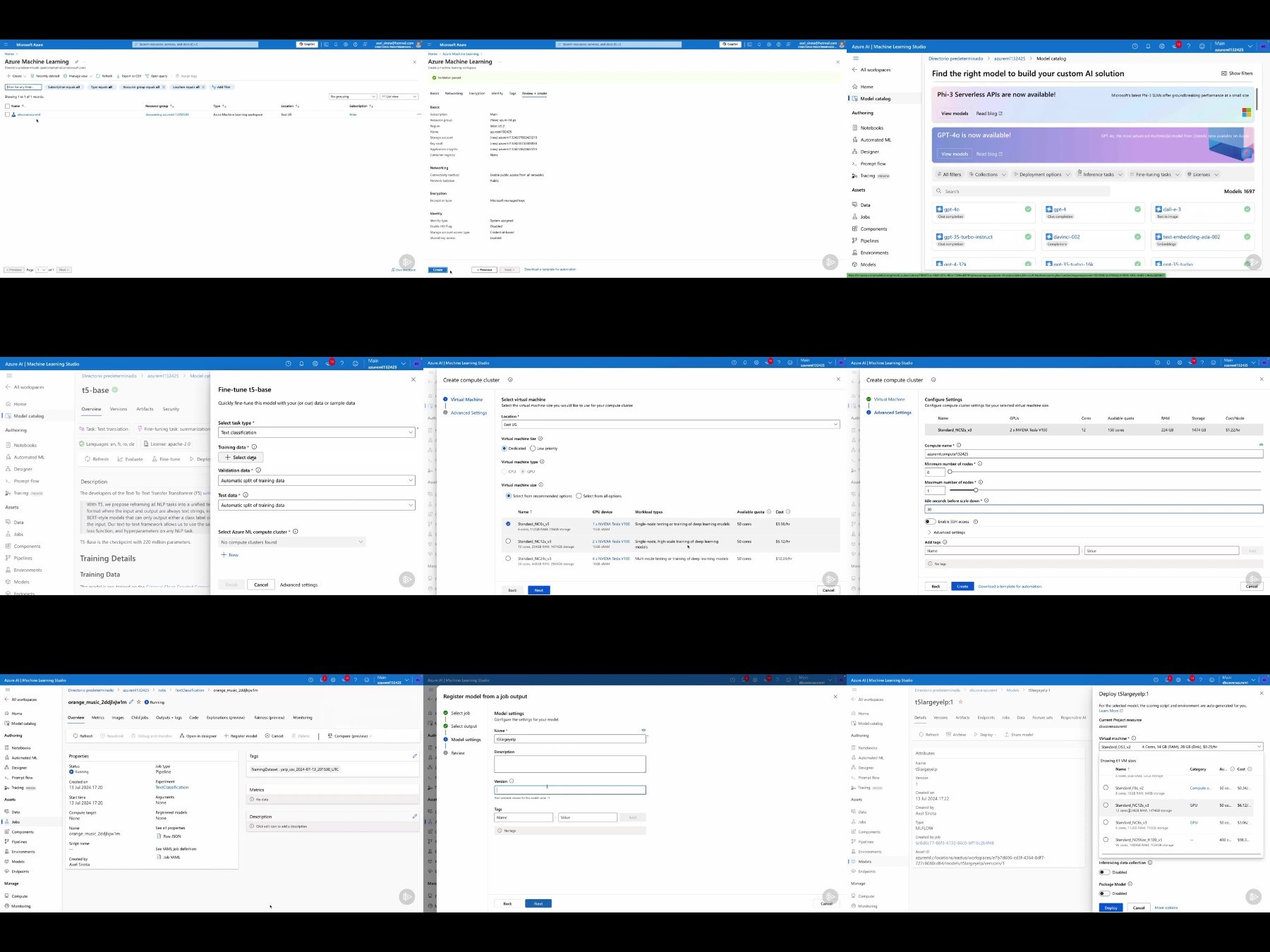The width and height of the screenshot is (1270, 952).
Task: Click Components icon in Model catalog sidebar
Action: 855,229
